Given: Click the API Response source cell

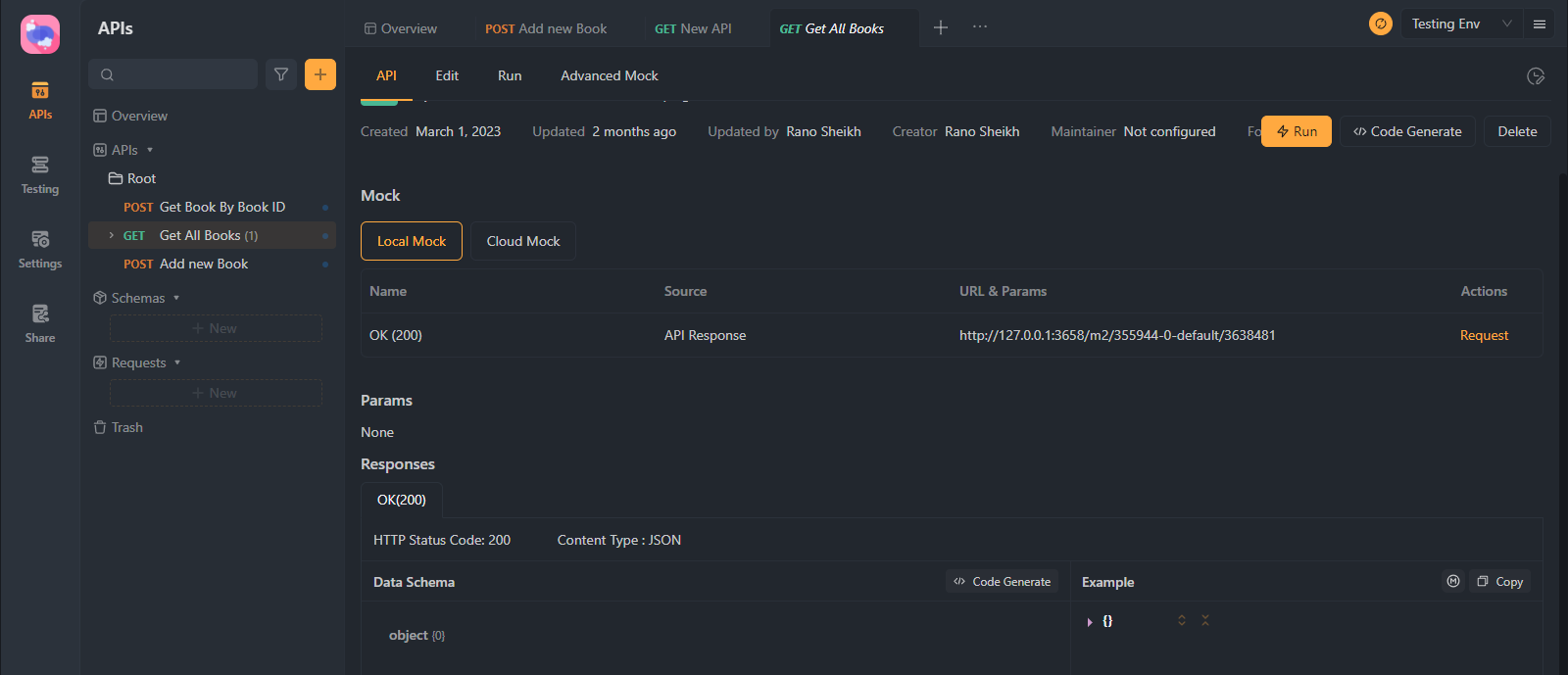Looking at the screenshot, I should pyautogui.click(x=705, y=335).
